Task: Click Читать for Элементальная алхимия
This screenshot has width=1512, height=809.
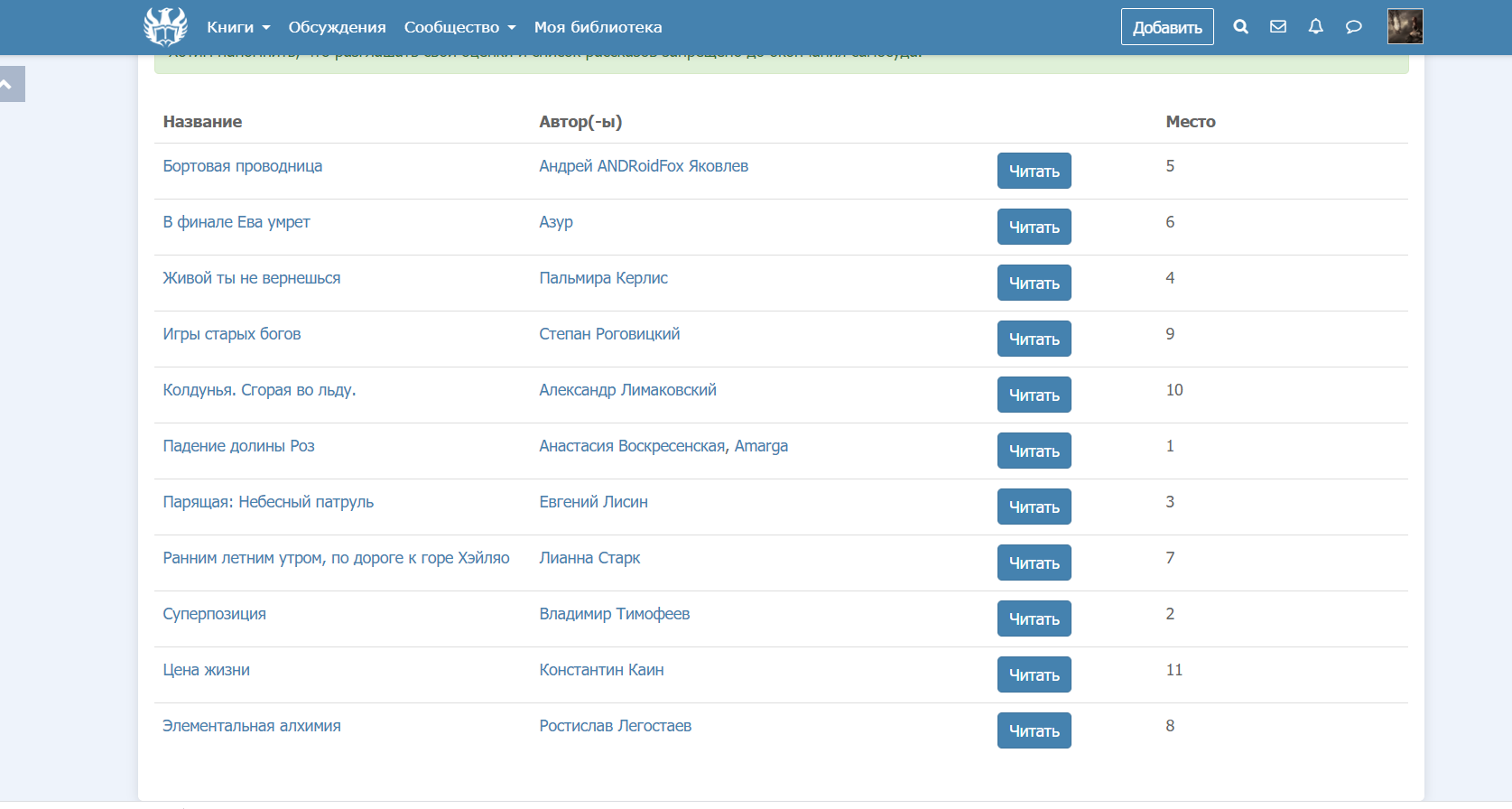Action: point(1034,730)
